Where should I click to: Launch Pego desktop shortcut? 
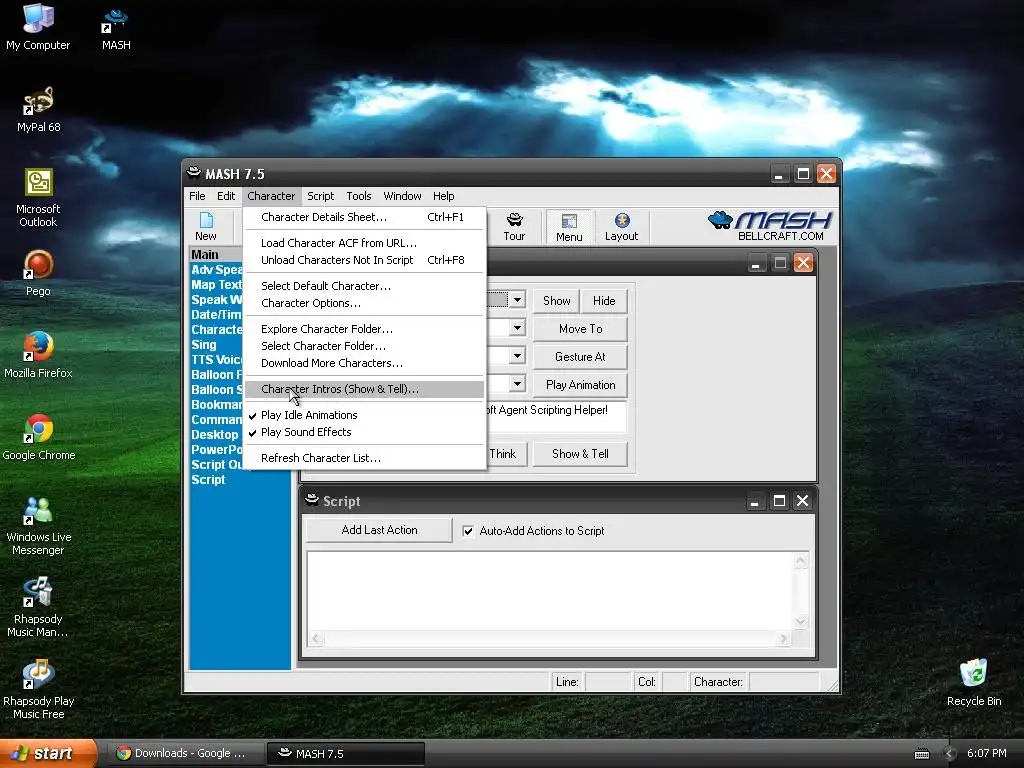pyautogui.click(x=38, y=274)
